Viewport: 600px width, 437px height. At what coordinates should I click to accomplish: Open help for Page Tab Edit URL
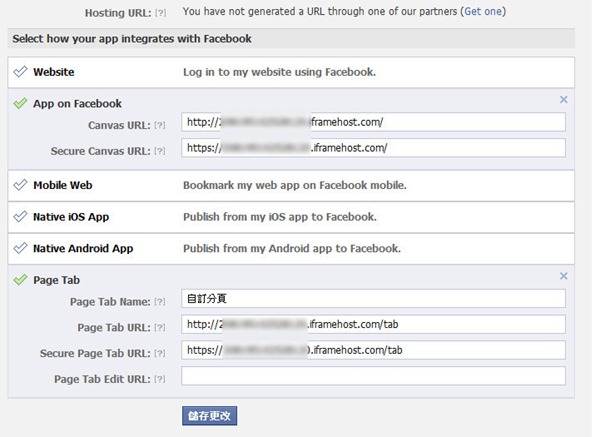pos(160,379)
